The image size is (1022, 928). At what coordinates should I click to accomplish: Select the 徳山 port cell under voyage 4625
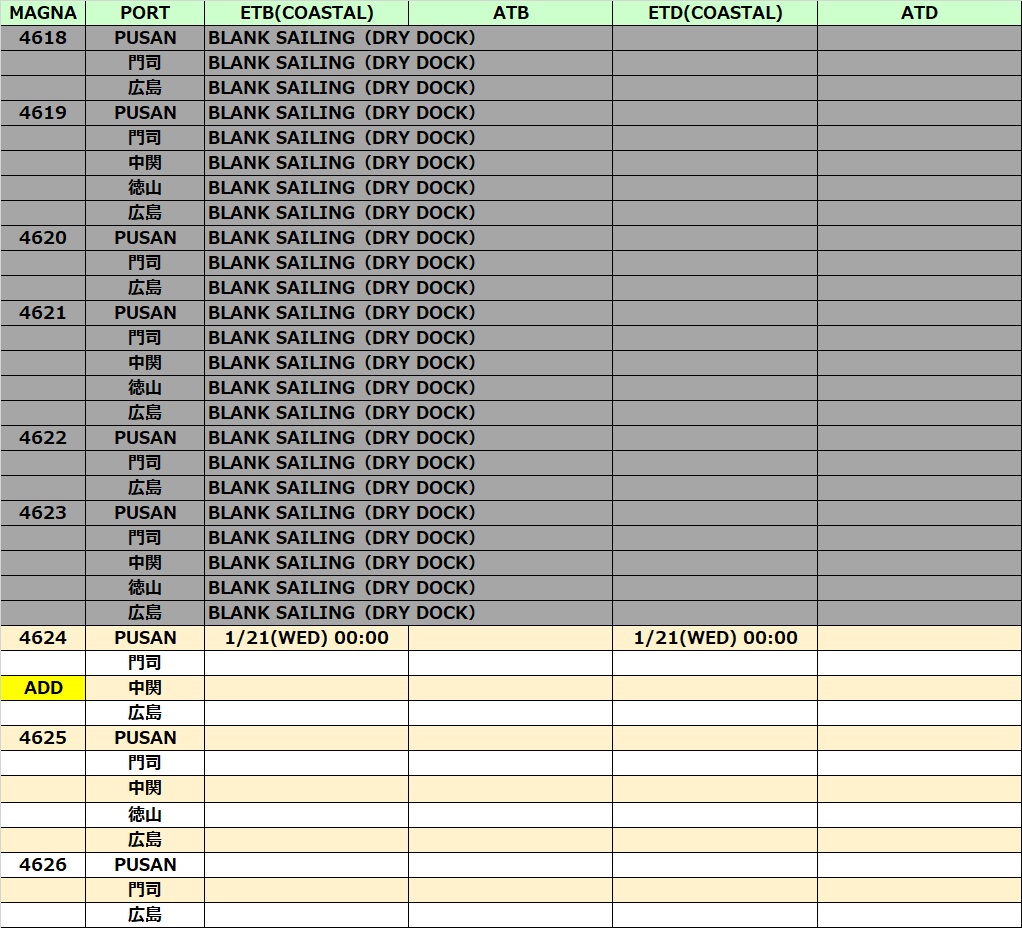pos(145,815)
